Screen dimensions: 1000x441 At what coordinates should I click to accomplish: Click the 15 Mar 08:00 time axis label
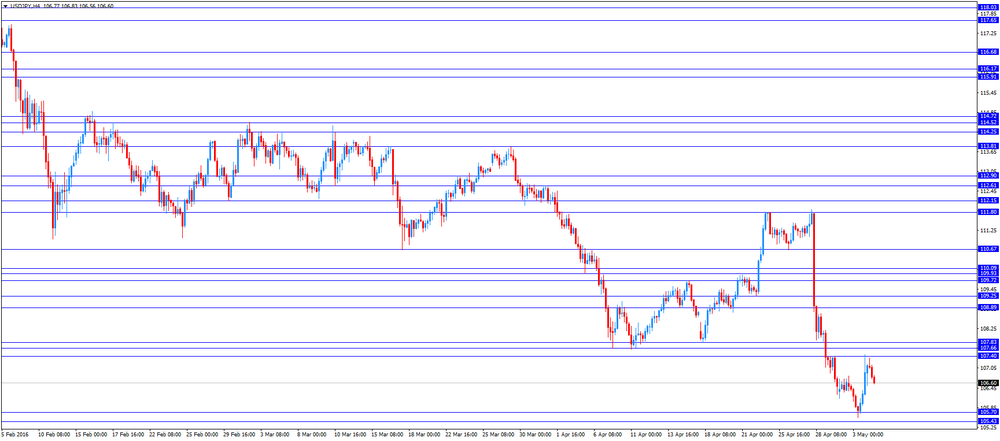[x=388, y=434]
